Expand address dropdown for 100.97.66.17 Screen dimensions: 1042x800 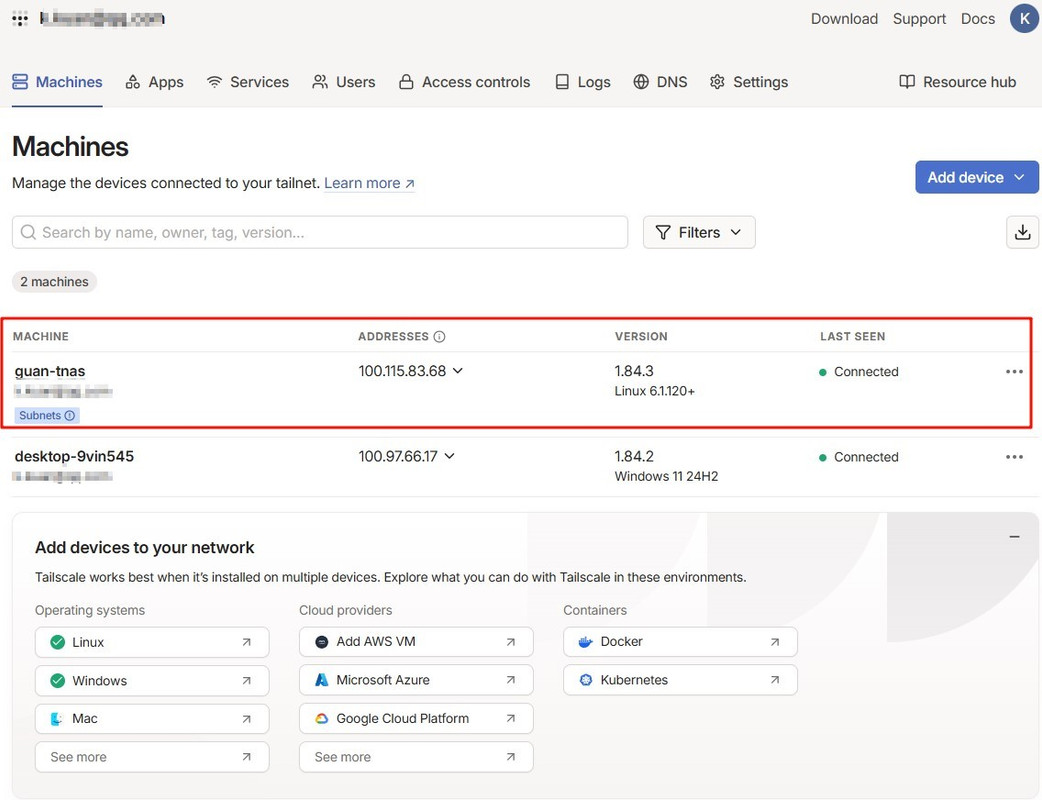450,456
